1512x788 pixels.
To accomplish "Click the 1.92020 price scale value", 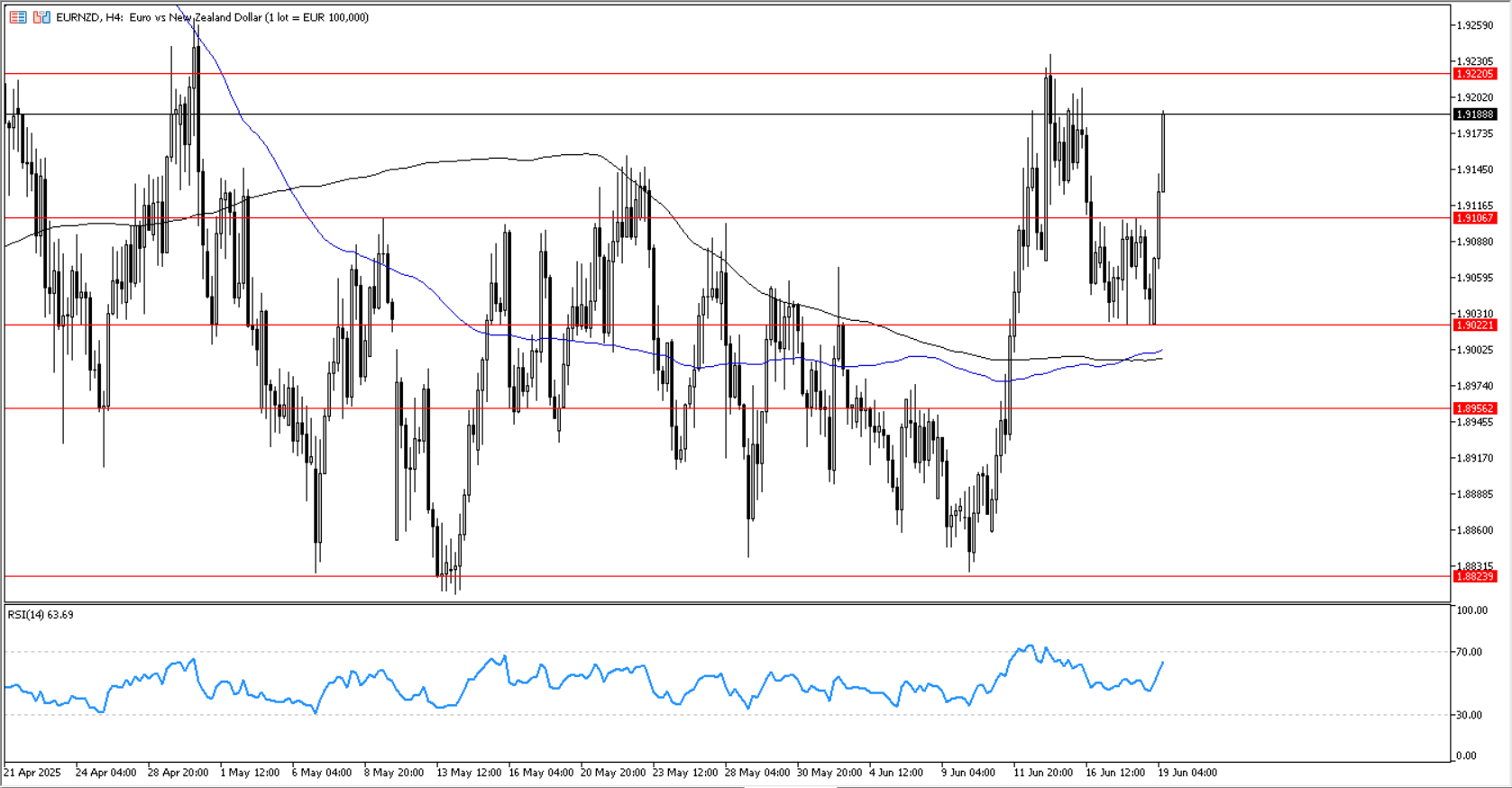I will (1475, 97).
